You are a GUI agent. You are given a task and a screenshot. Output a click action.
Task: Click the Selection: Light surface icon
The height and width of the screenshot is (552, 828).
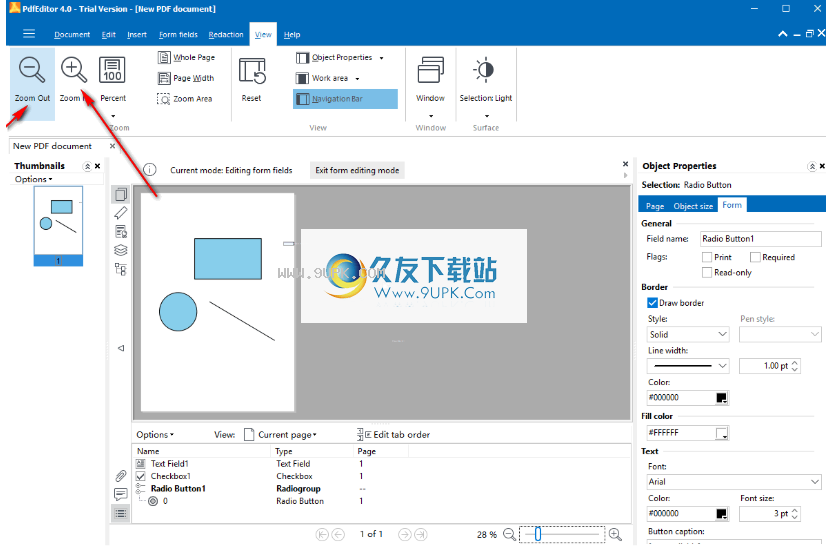pos(485,70)
